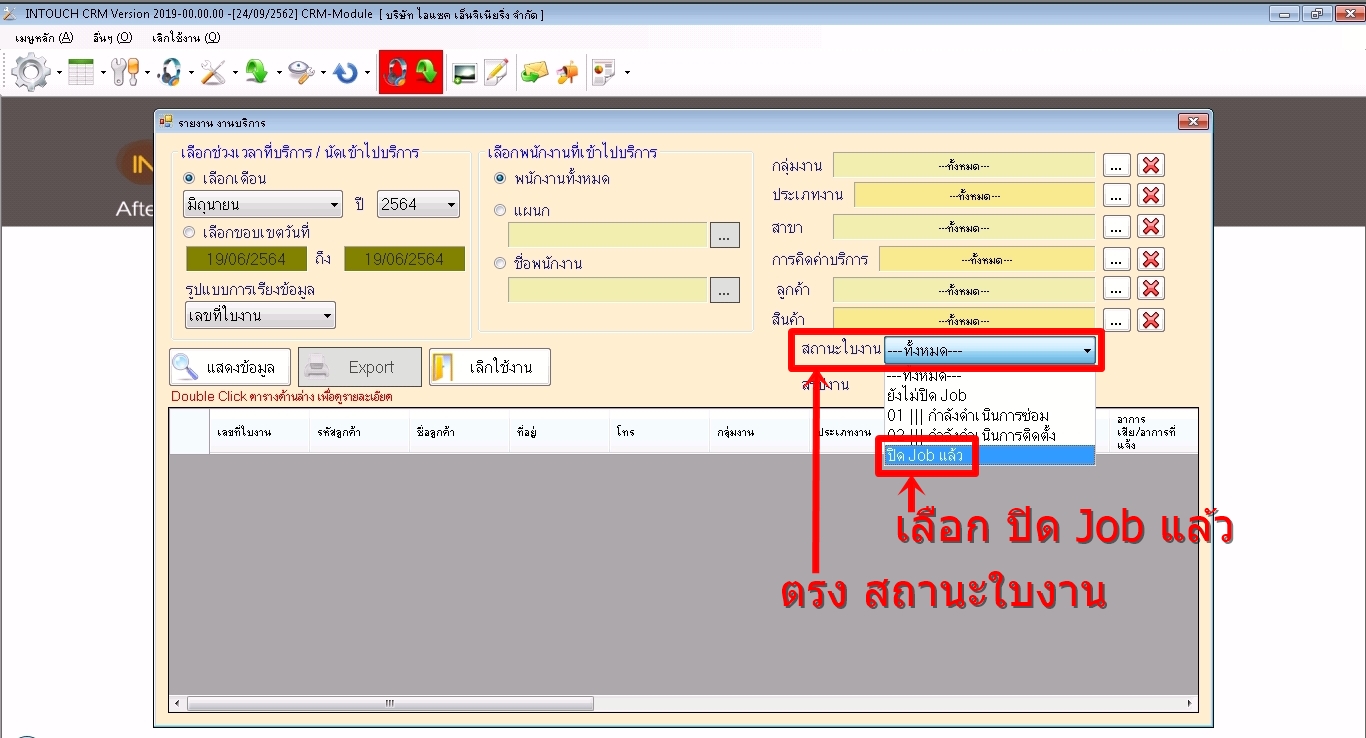Screen dimensions: 1366x738
Task: Expand the year dropdown showing 2564
Action: pyautogui.click(x=418, y=204)
